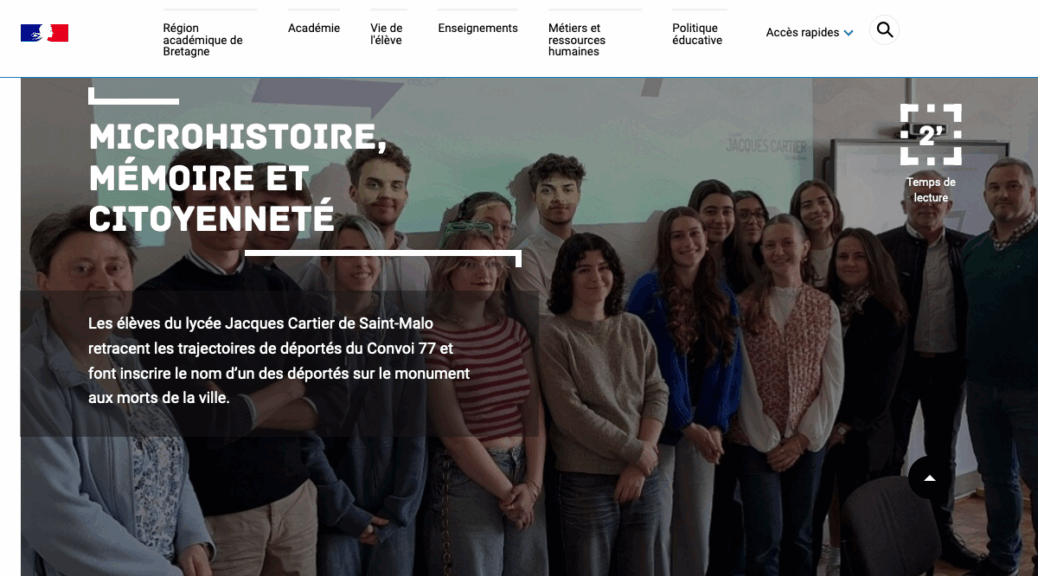Click the lycée Jacques Cartier description paragraph
Image resolution: width=1038 pixels, height=576 pixels.
click(x=279, y=361)
